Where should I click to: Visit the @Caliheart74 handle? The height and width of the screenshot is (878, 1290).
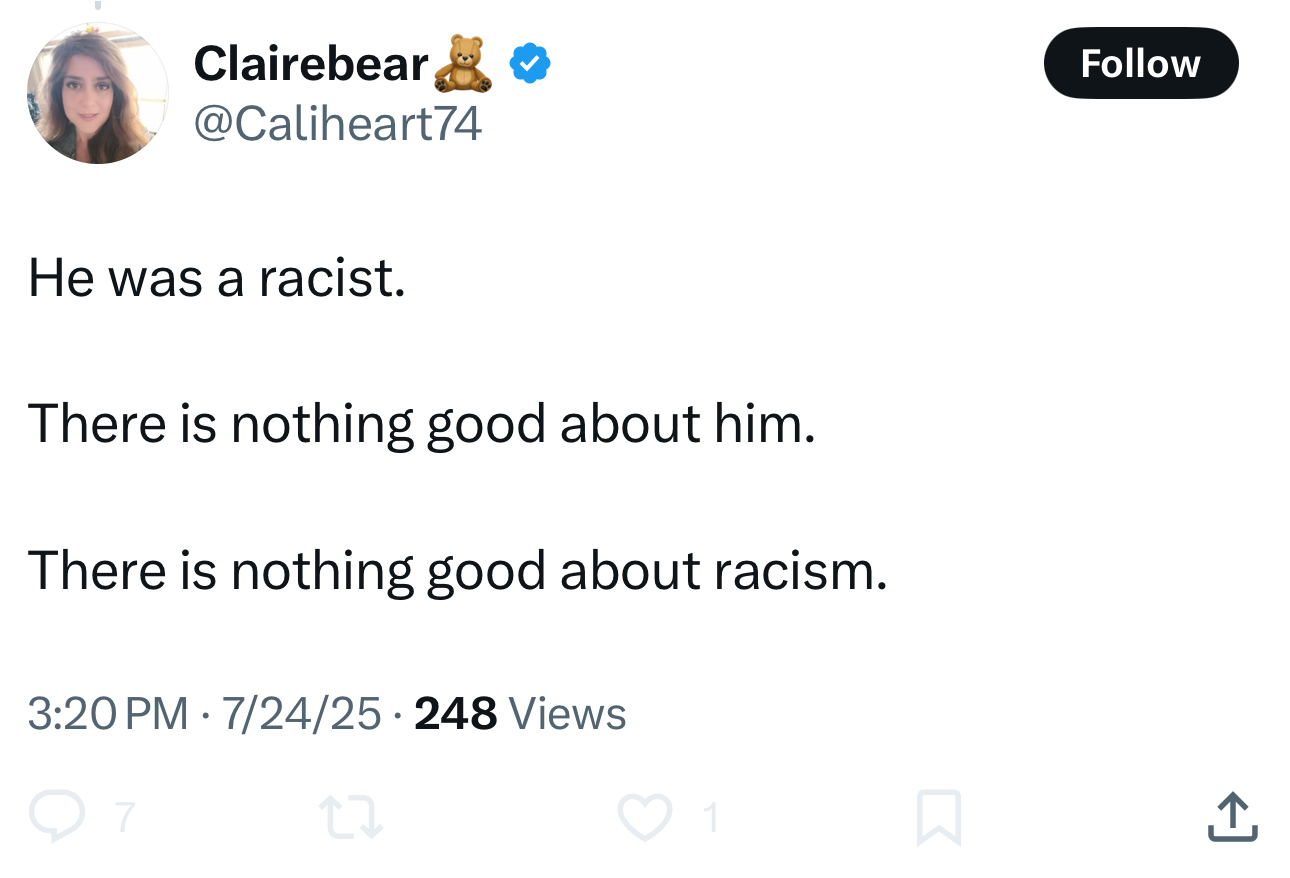coord(337,123)
